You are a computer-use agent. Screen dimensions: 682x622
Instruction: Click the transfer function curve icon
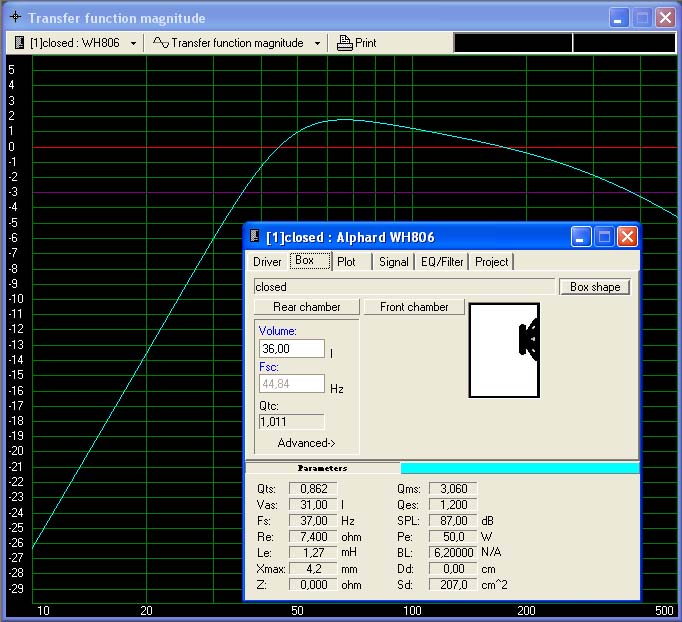click(x=160, y=43)
